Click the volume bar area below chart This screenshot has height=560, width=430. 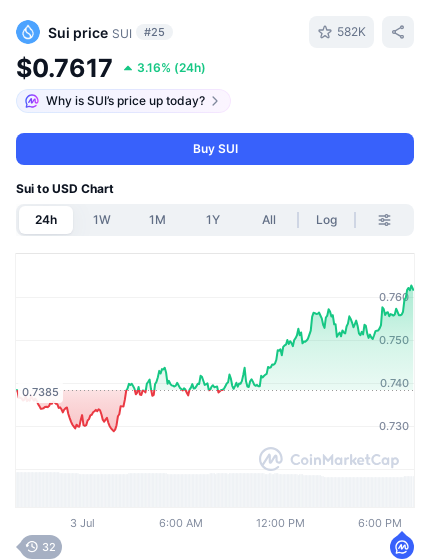pyautogui.click(x=215, y=490)
